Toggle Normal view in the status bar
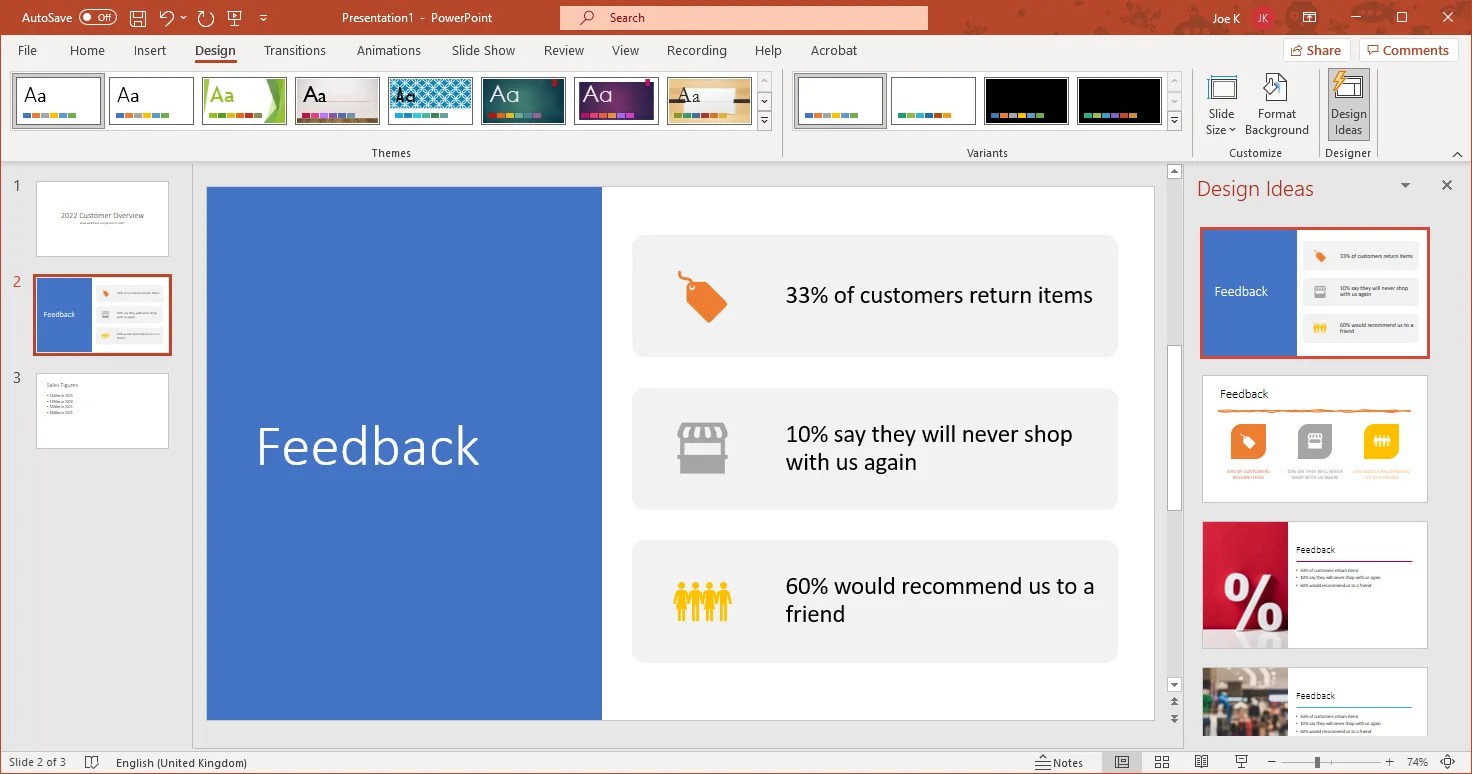The width and height of the screenshot is (1472, 774). tap(1121, 762)
